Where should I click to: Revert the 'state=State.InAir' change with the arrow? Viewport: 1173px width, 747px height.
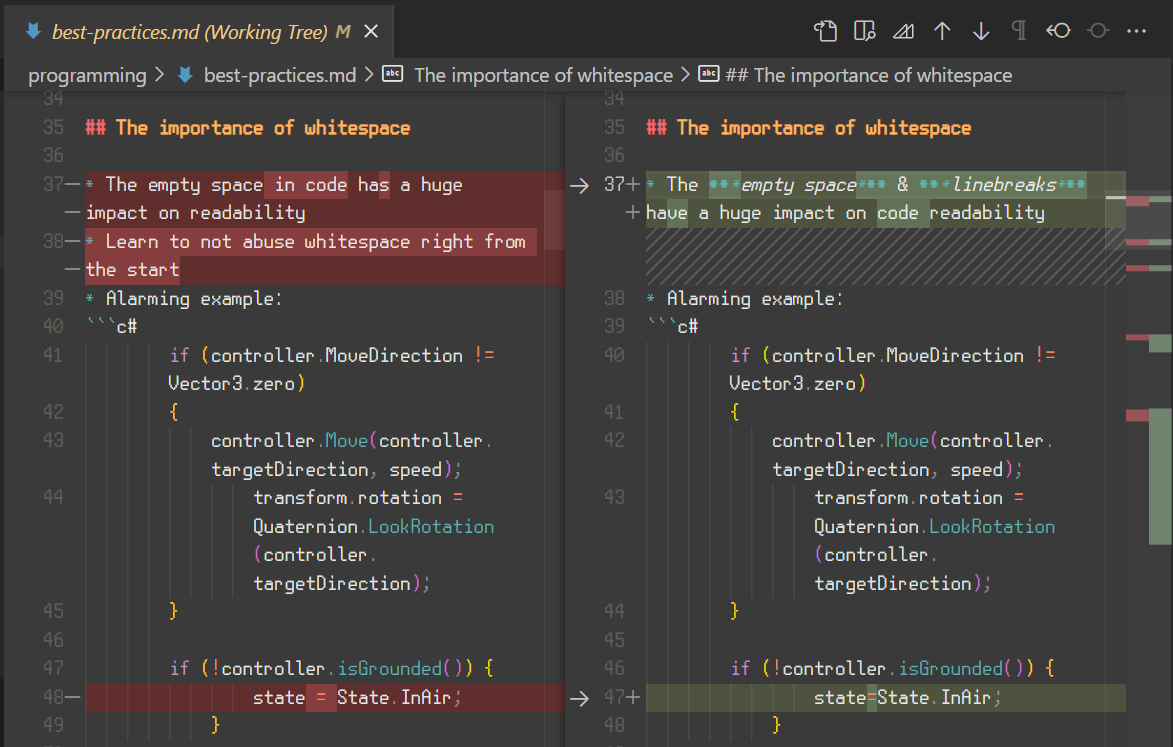point(579,698)
